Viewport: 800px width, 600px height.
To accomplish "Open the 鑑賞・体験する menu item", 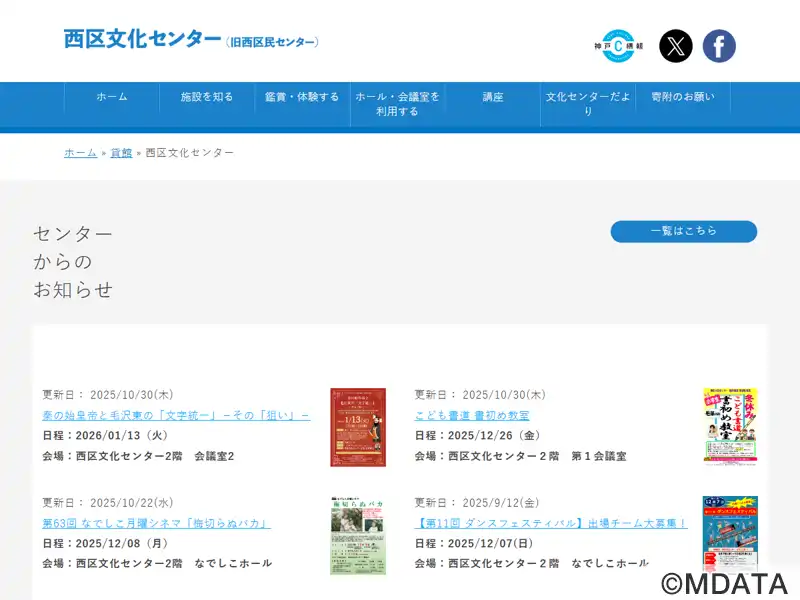I will tap(302, 97).
